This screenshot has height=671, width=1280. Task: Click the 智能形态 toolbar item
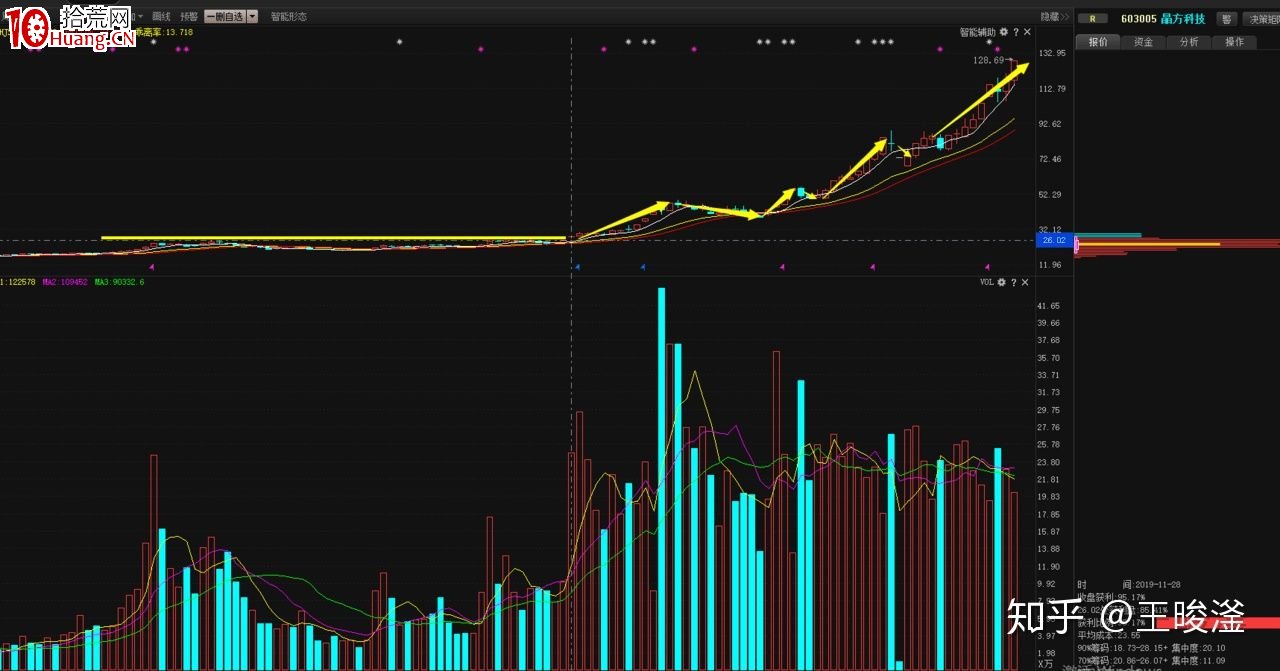[288, 16]
